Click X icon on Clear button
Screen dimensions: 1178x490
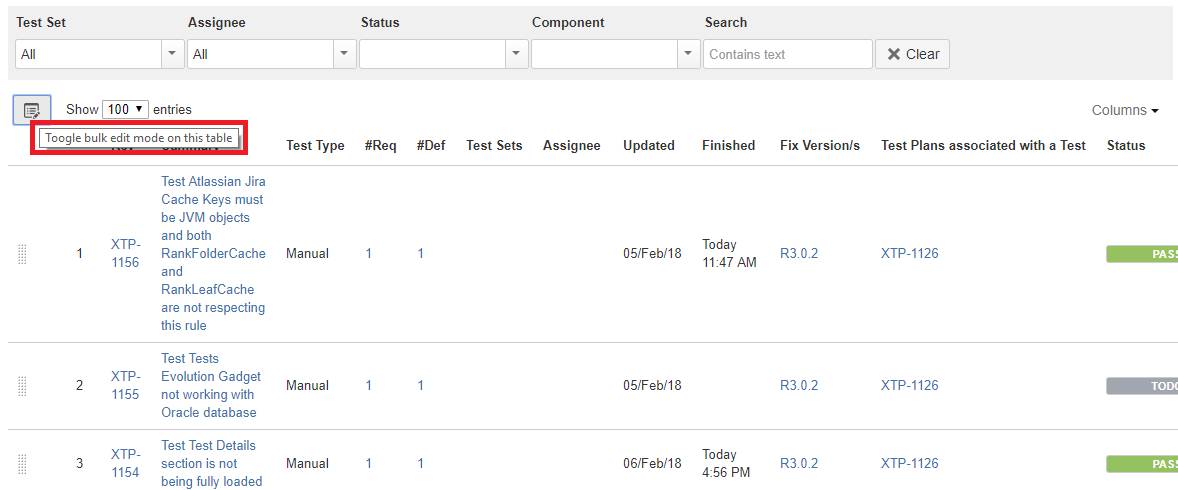[x=894, y=54]
